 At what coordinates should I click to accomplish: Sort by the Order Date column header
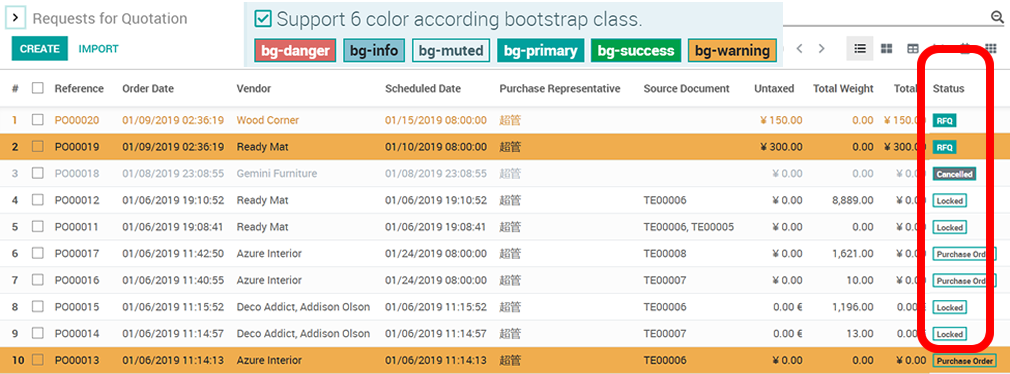click(148, 89)
